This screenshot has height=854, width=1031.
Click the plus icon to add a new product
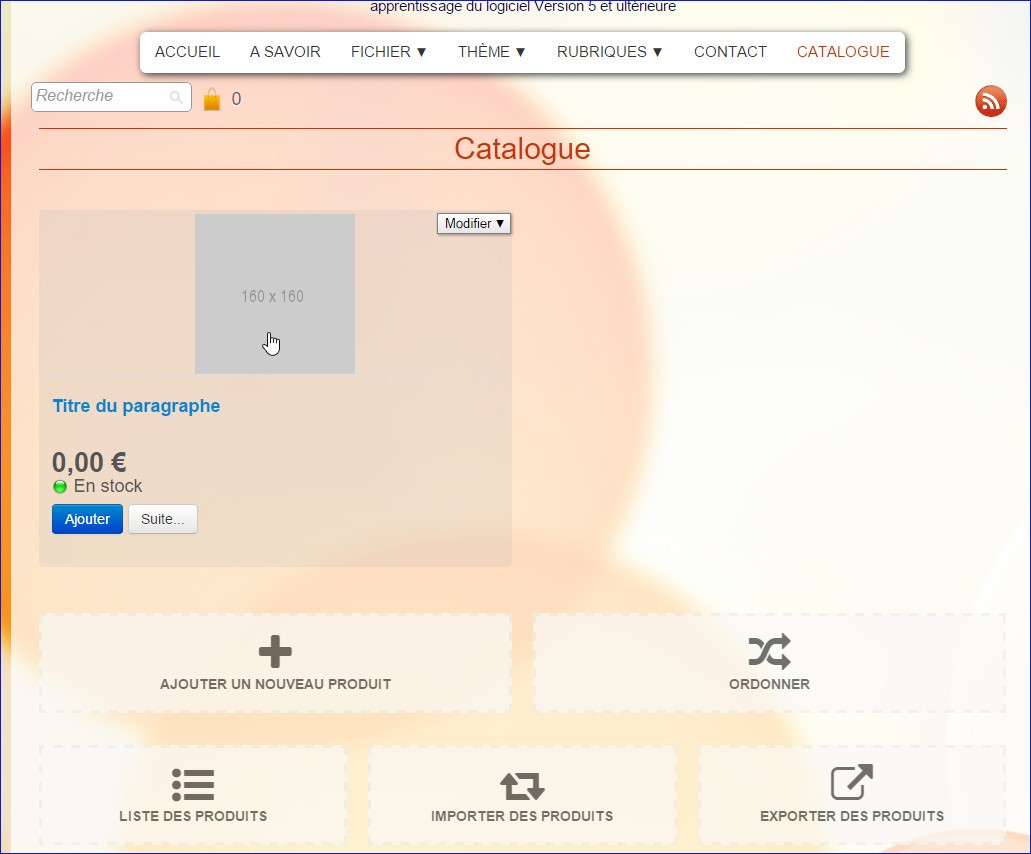[x=275, y=652]
